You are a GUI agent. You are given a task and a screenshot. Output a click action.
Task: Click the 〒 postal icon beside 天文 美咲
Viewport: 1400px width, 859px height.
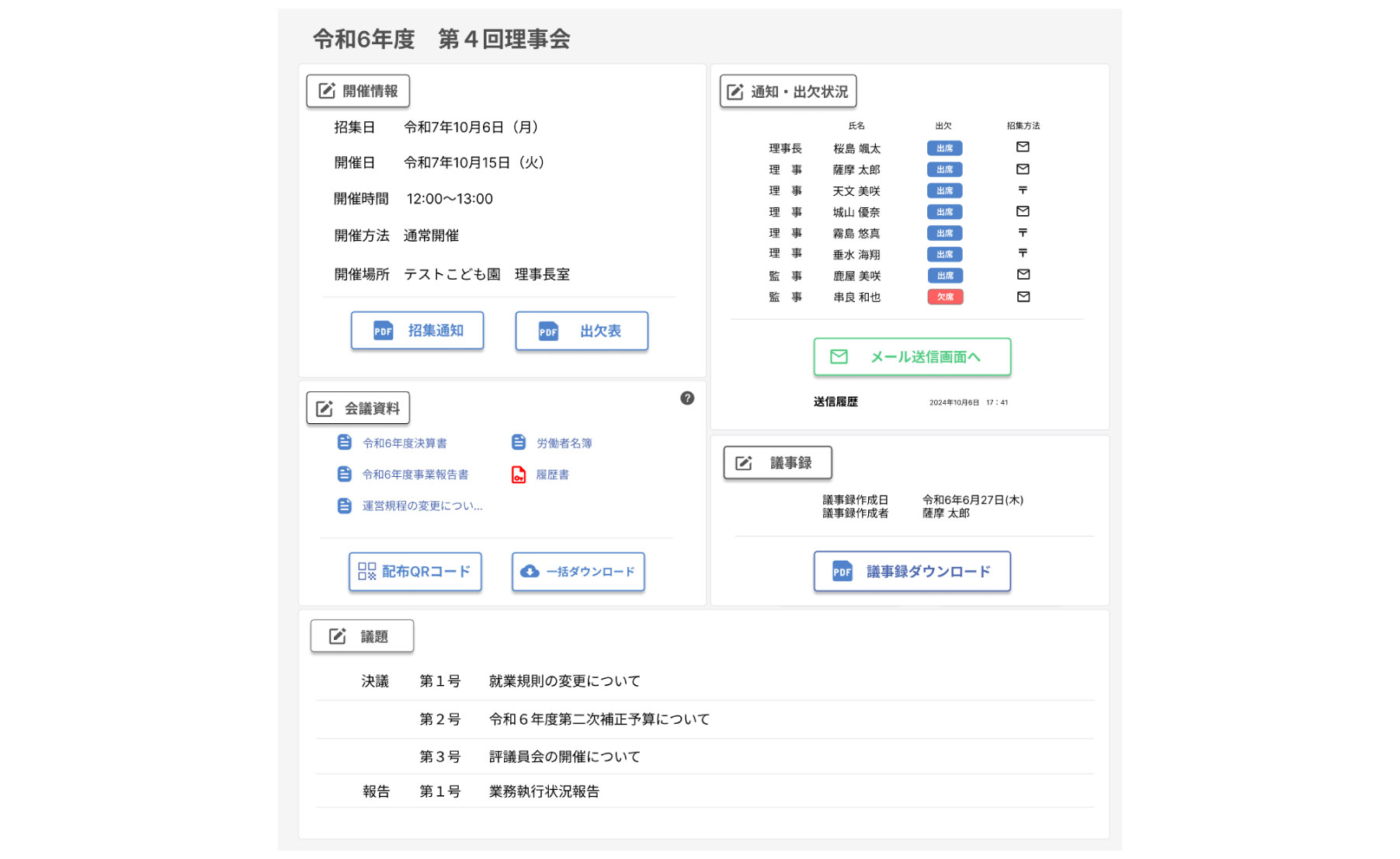(x=1023, y=190)
